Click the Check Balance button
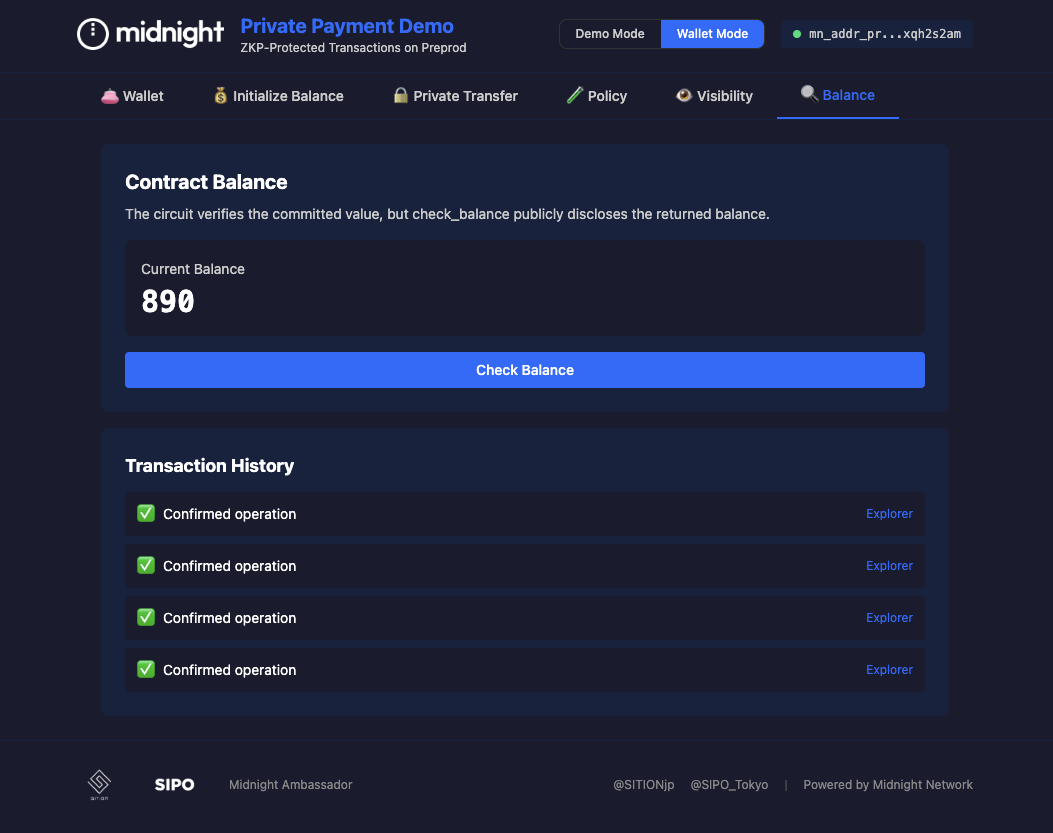 click(x=524, y=370)
